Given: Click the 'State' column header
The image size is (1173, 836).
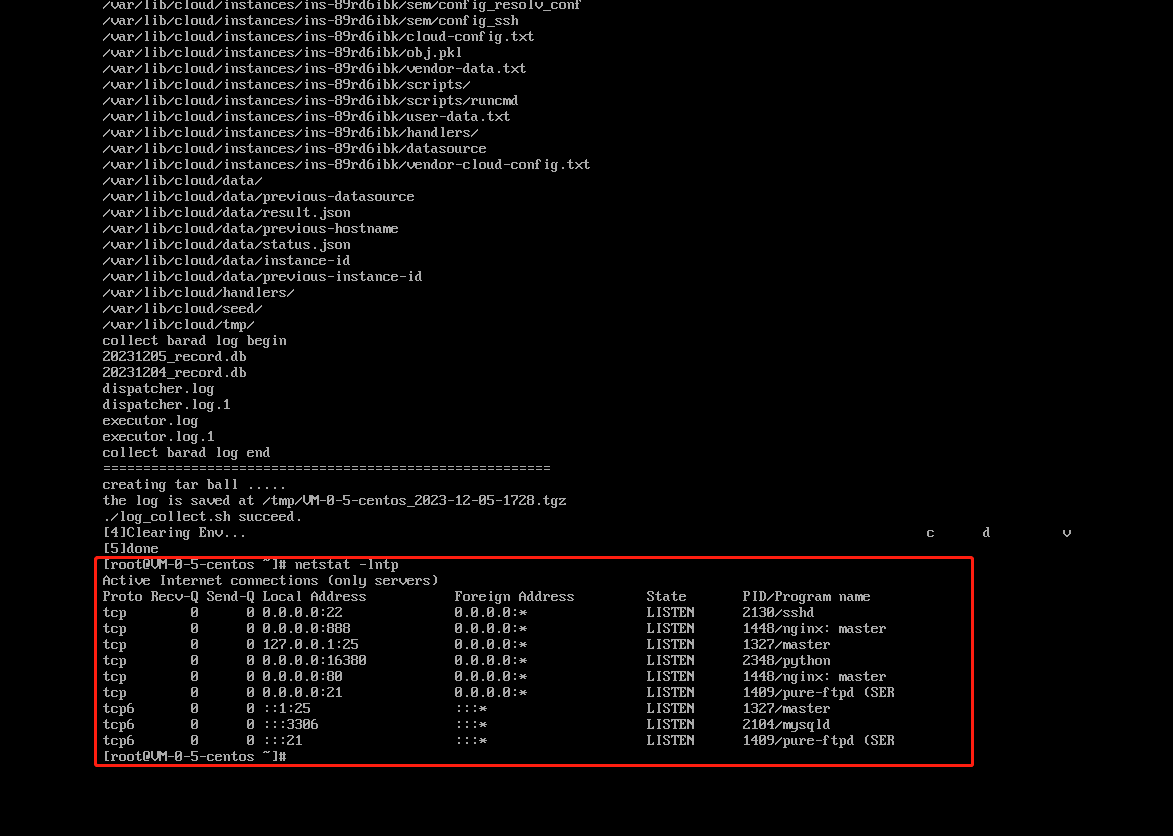Looking at the screenshot, I should click(x=666, y=597).
